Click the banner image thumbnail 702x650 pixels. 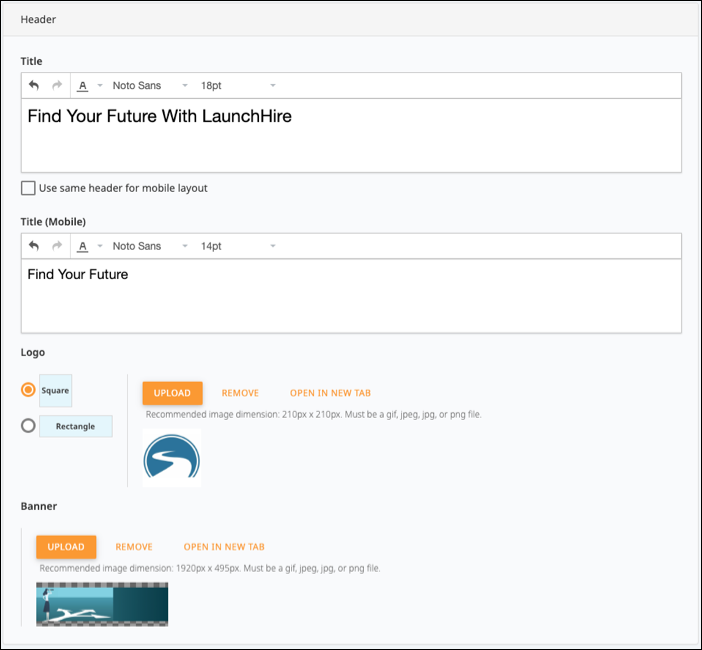pos(102,604)
